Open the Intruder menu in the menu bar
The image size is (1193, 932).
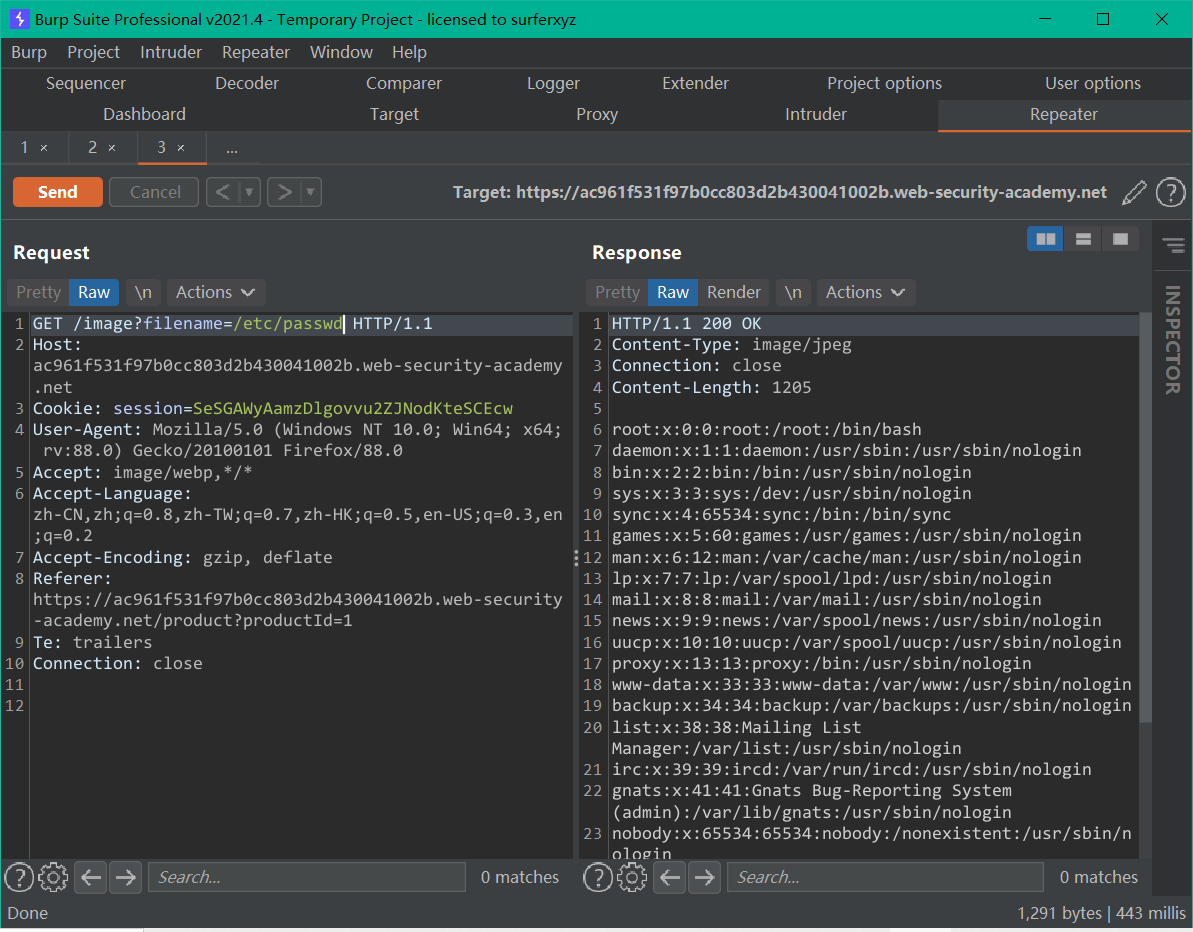pos(170,52)
